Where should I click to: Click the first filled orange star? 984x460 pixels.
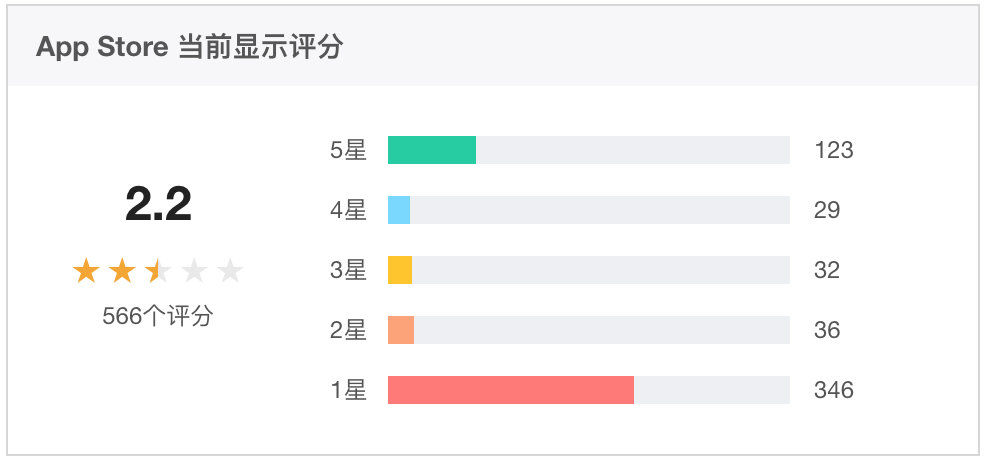click(86, 271)
